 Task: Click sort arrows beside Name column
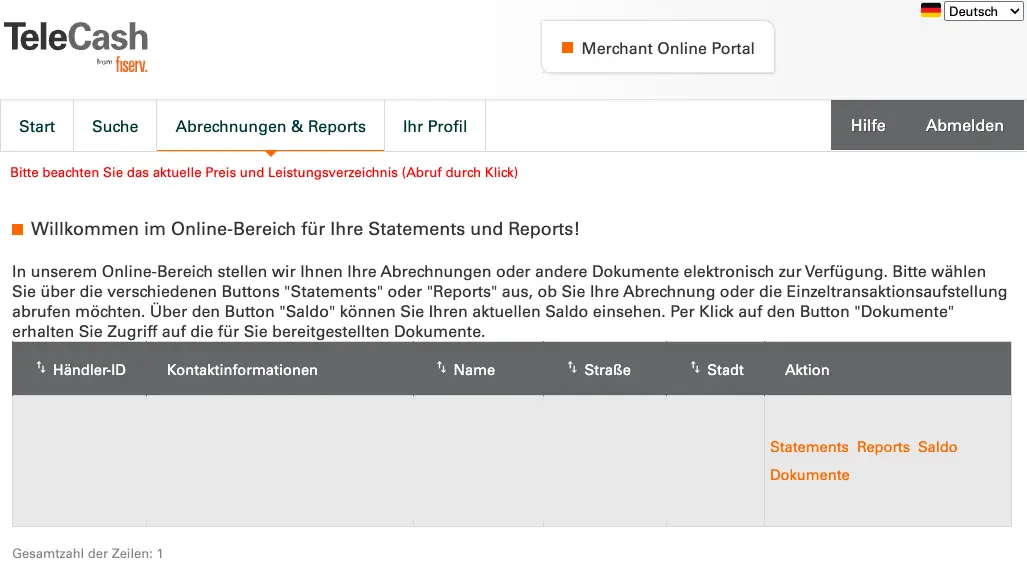coord(441,368)
